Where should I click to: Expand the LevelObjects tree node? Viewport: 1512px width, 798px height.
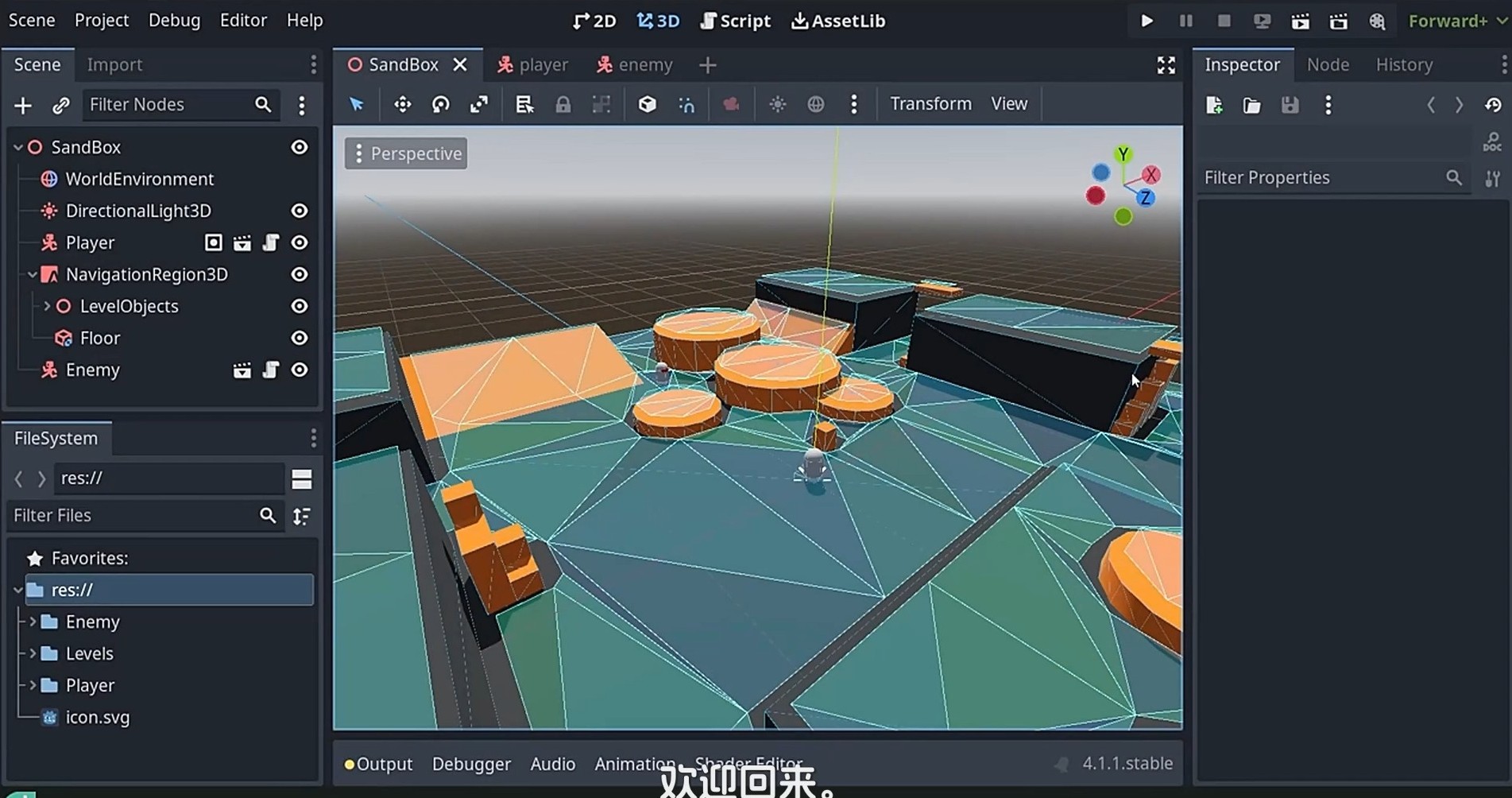(x=47, y=306)
